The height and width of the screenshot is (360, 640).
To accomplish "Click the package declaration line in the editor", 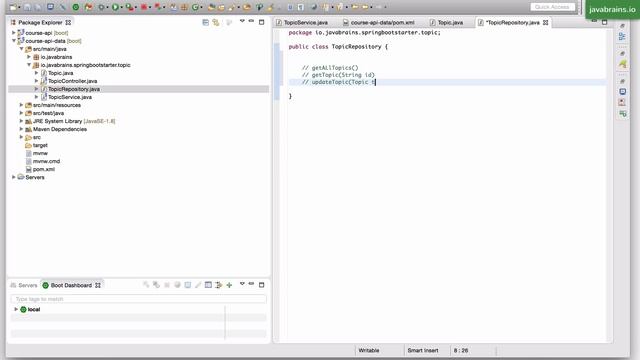I will click(x=364, y=33).
